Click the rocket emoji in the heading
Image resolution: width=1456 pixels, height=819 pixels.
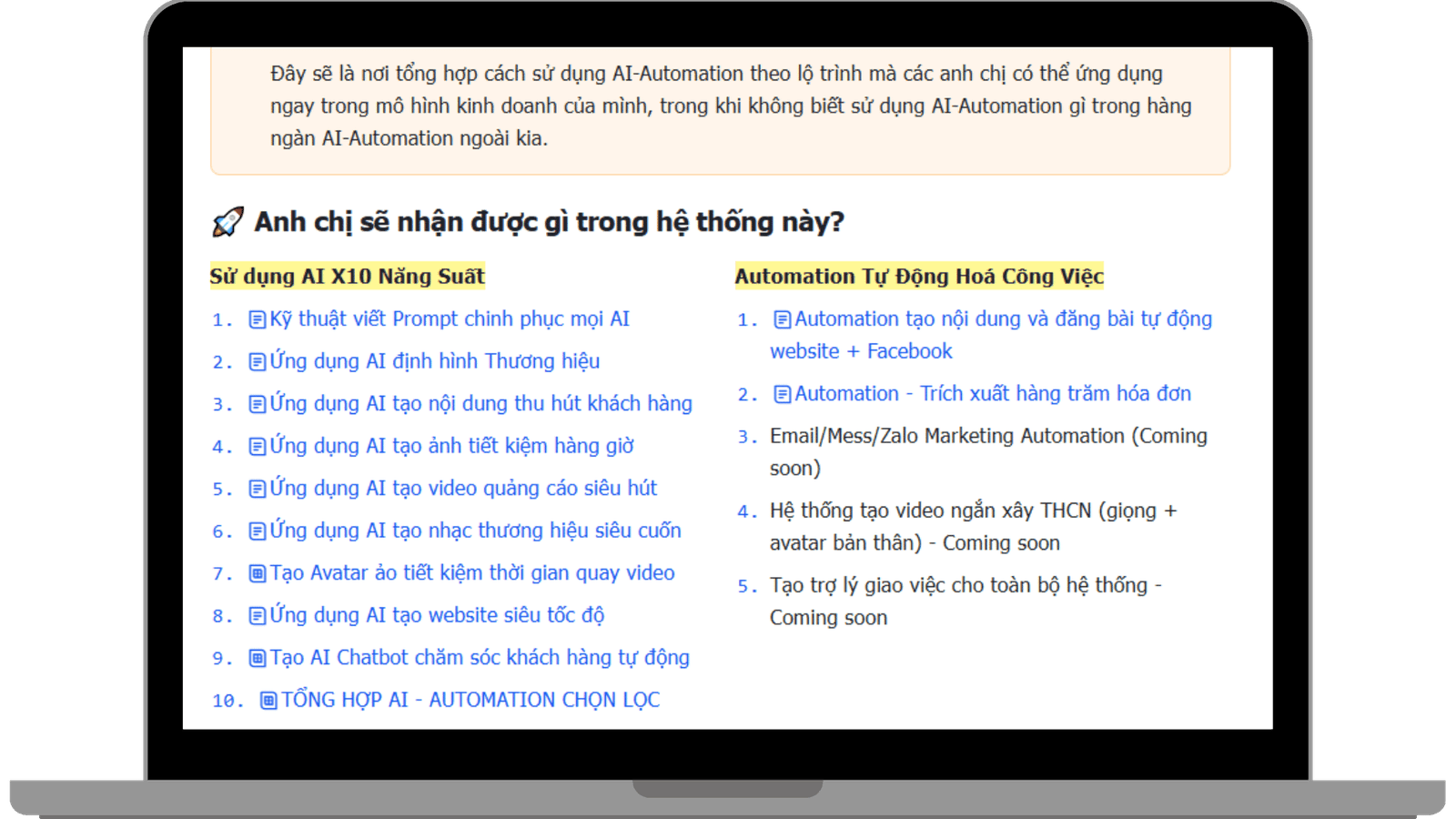[x=227, y=222]
